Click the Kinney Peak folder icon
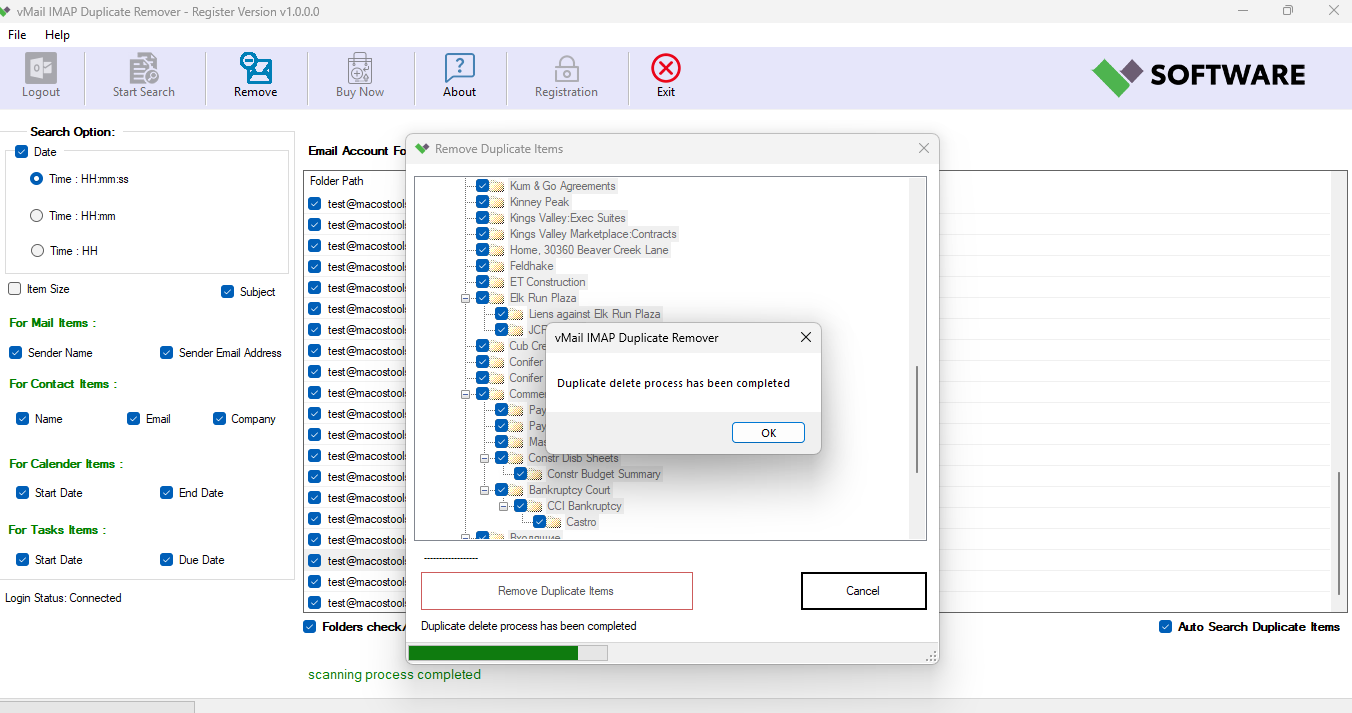The height and width of the screenshot is (713, 1352). [x=497, y=202]
